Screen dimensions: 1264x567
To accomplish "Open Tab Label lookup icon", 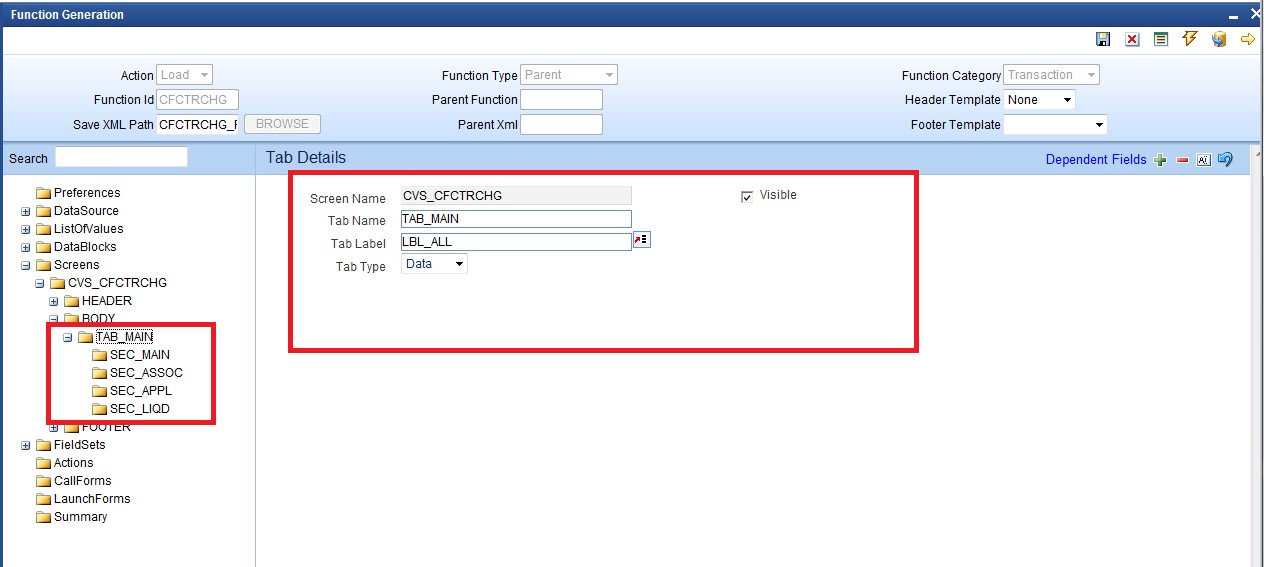I will point(642,240).
